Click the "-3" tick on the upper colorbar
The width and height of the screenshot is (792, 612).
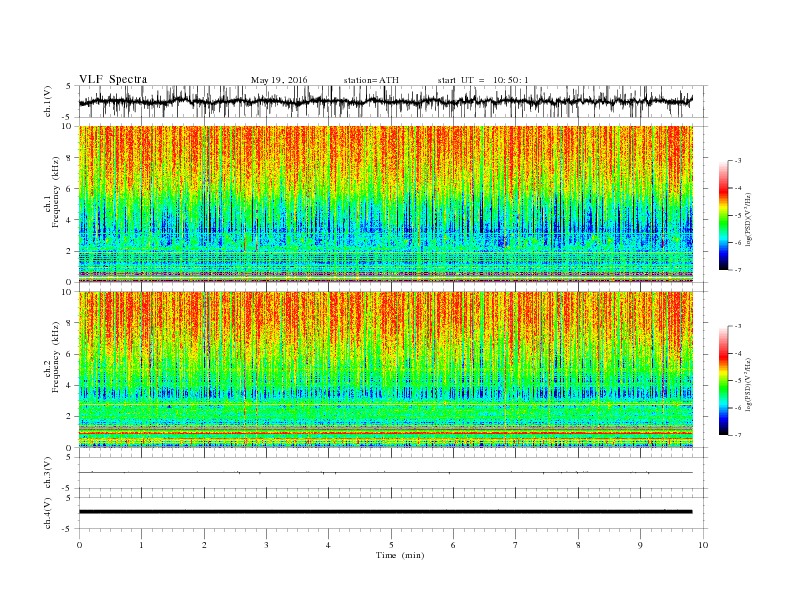[x=737, y=161]
